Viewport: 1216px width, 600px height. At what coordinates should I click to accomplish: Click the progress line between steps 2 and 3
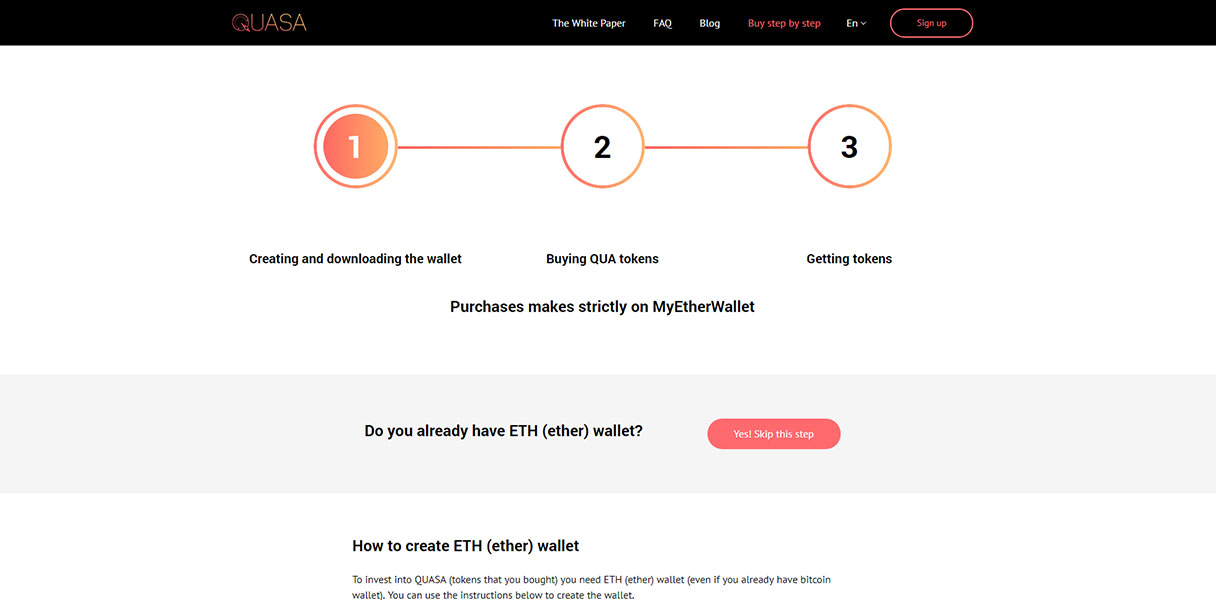point(726,147)
